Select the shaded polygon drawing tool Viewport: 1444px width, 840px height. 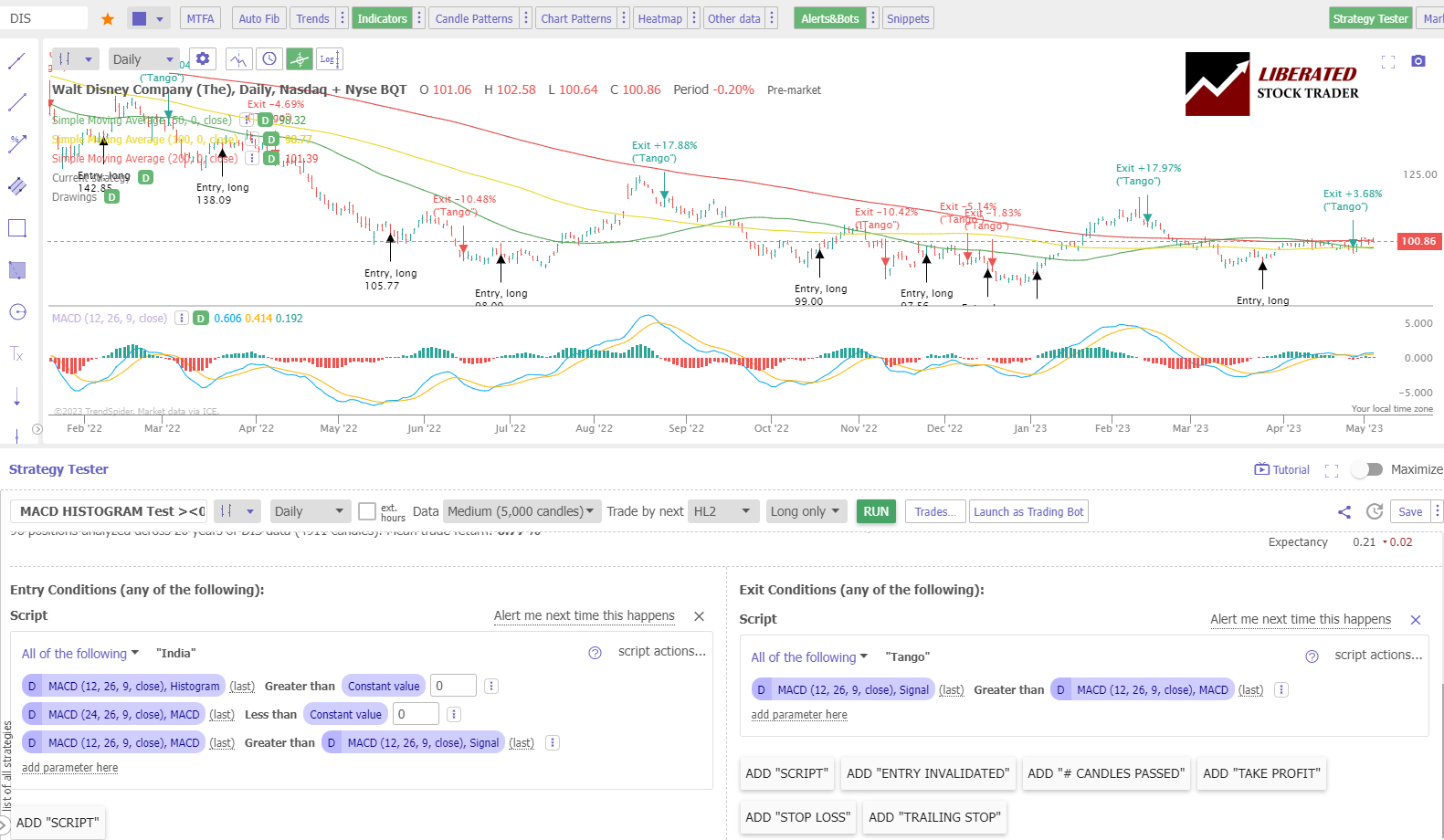(16, 269)
